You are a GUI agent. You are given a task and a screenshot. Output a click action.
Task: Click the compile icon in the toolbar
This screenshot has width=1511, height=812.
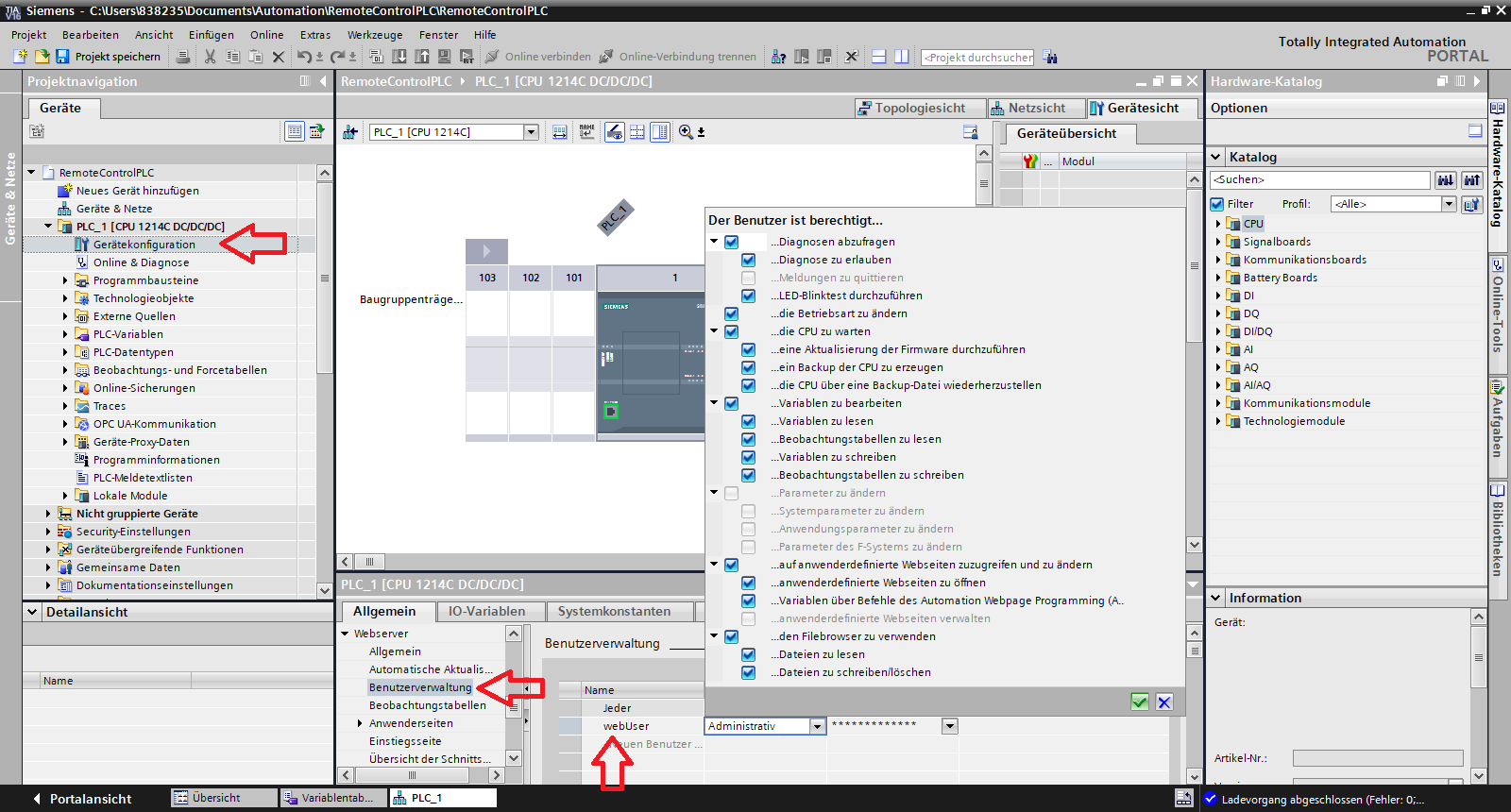pyautogui.click(x=376, y=57)
